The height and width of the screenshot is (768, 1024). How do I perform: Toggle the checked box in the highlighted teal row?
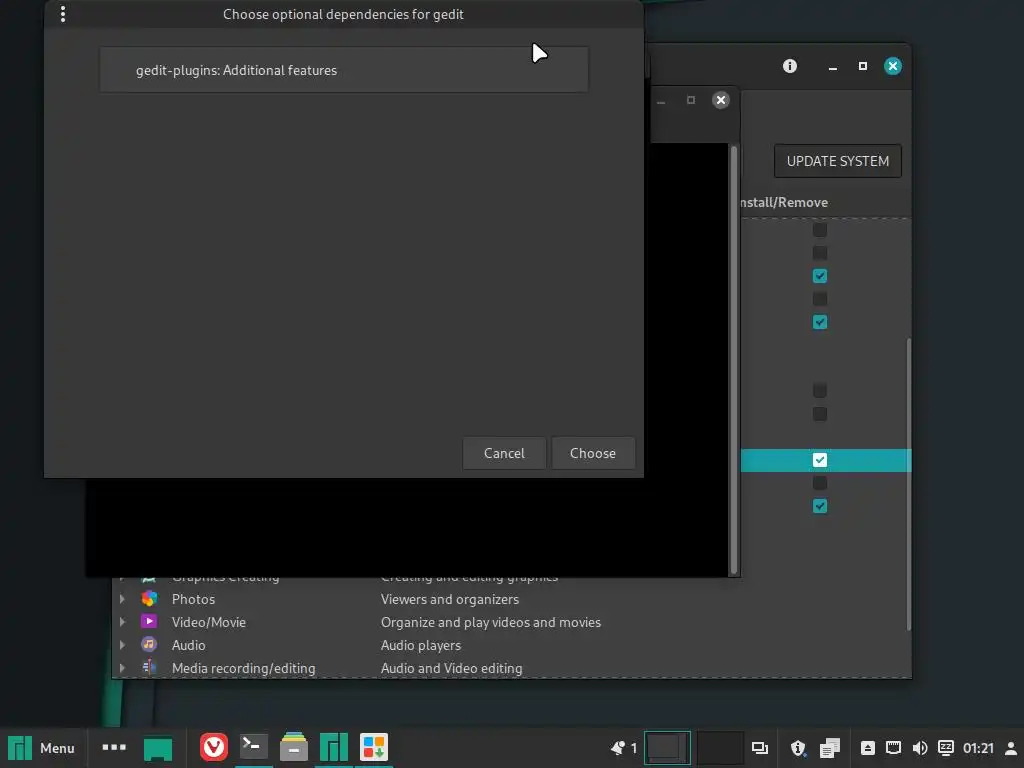[x=820, y=460]
